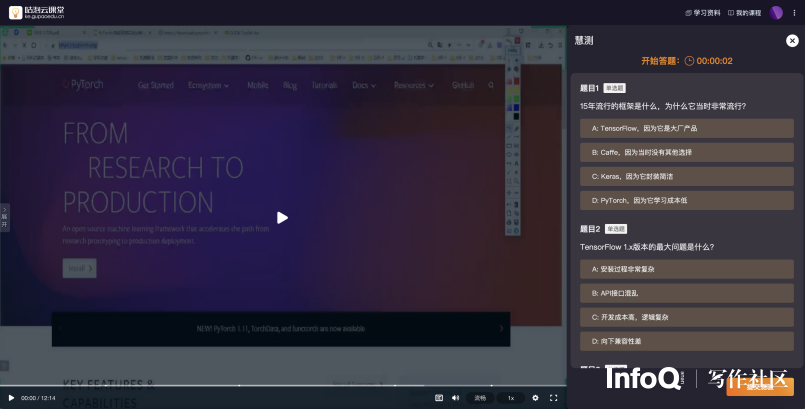Close the 慧测 quiz panel
805x409 pixels.
792,41
